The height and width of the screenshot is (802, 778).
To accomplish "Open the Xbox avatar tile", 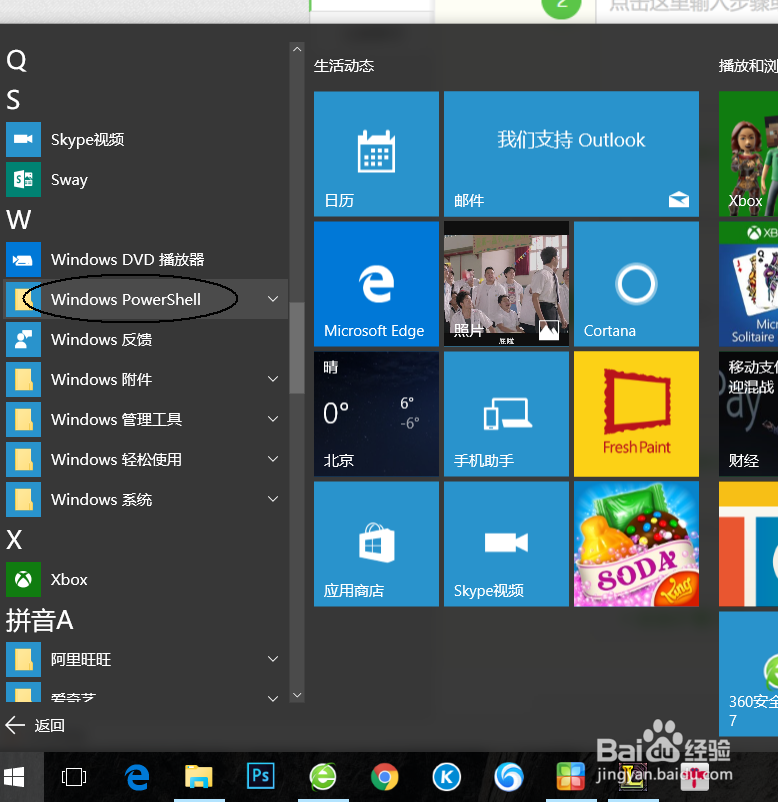I will [x=748, y=153].
